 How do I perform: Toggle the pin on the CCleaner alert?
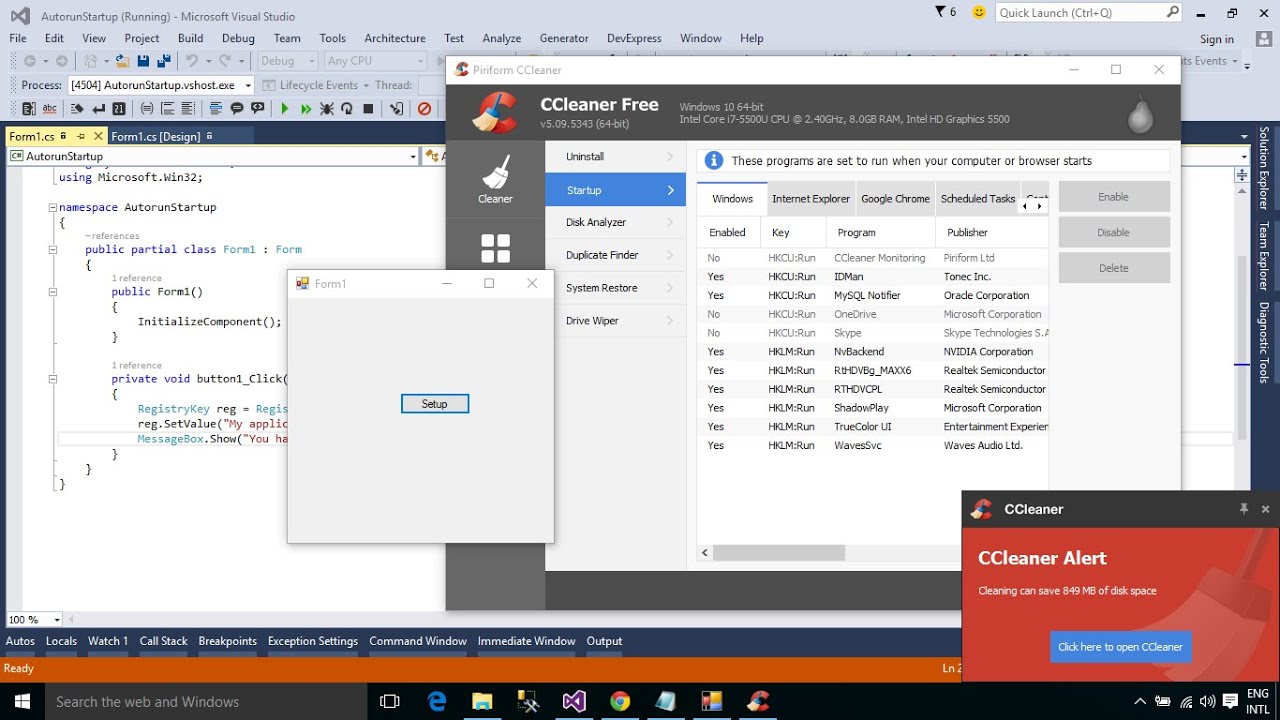tap(1244, 509)
